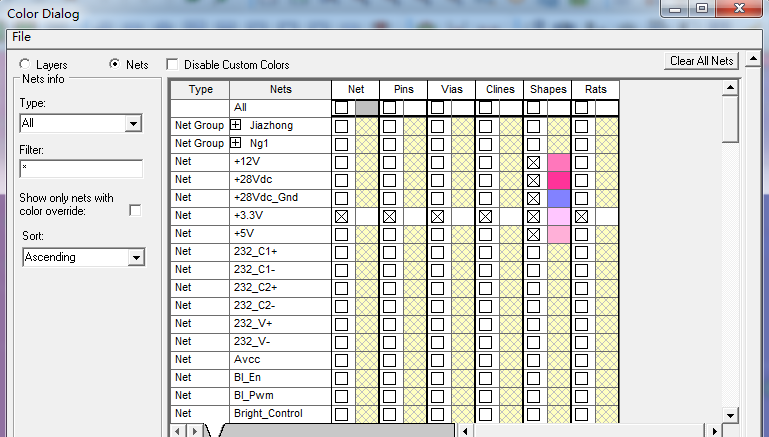Uncheck Shapes checkbox for +5V net
Viewport: 769px width, 437px height.
(533, 234)
